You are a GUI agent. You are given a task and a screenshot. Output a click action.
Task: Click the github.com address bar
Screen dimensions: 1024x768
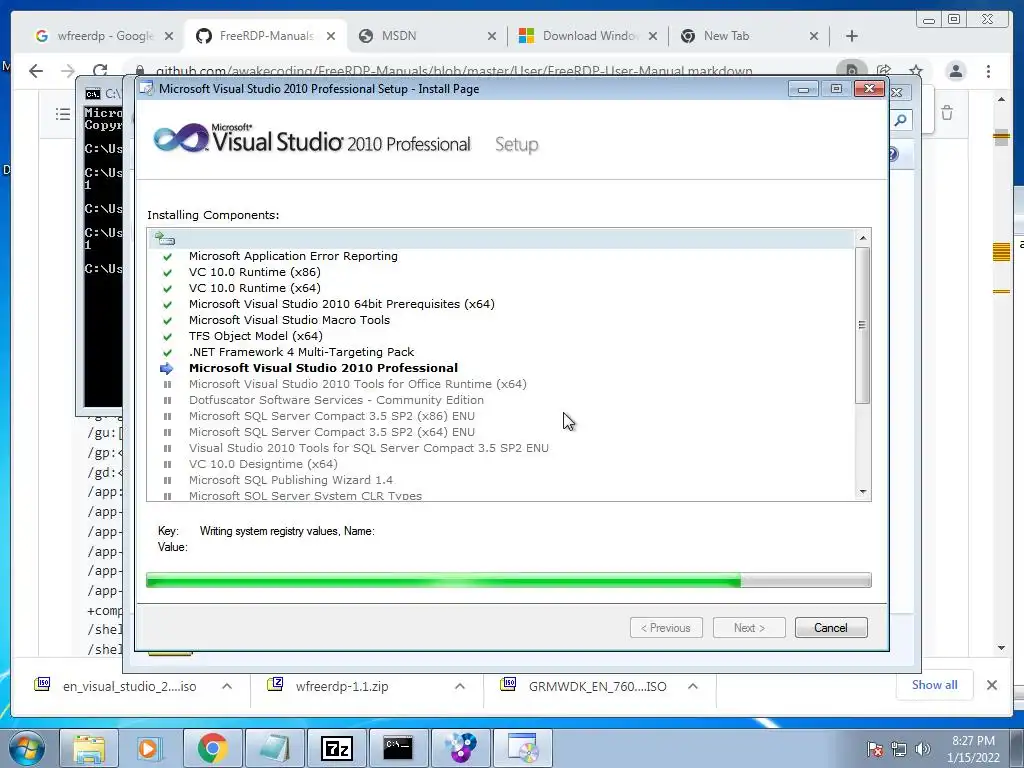pyautogui.click(x=454, y=71)
